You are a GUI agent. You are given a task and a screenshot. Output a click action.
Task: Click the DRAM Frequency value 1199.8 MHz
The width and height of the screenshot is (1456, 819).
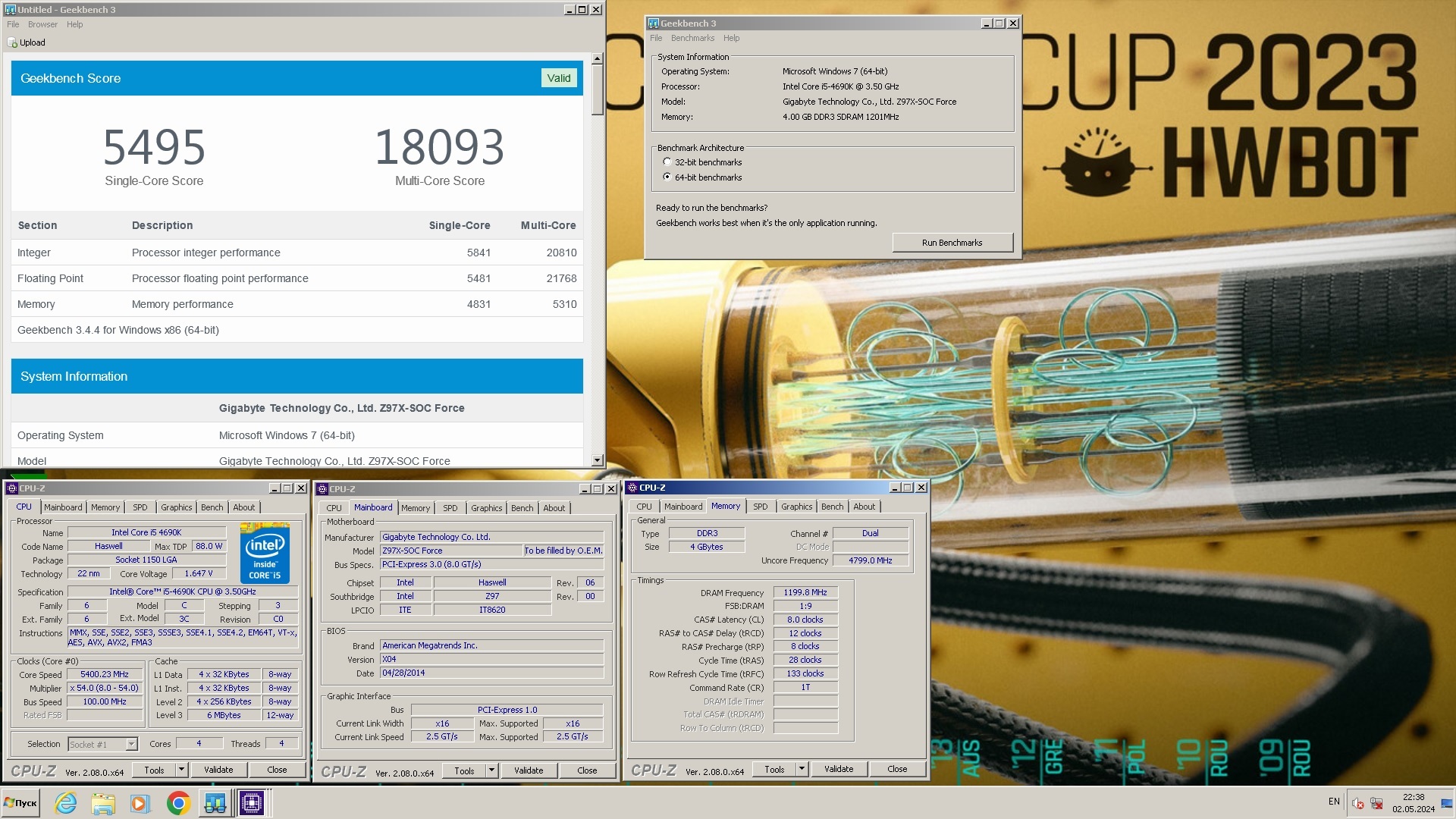coord(805,592)
